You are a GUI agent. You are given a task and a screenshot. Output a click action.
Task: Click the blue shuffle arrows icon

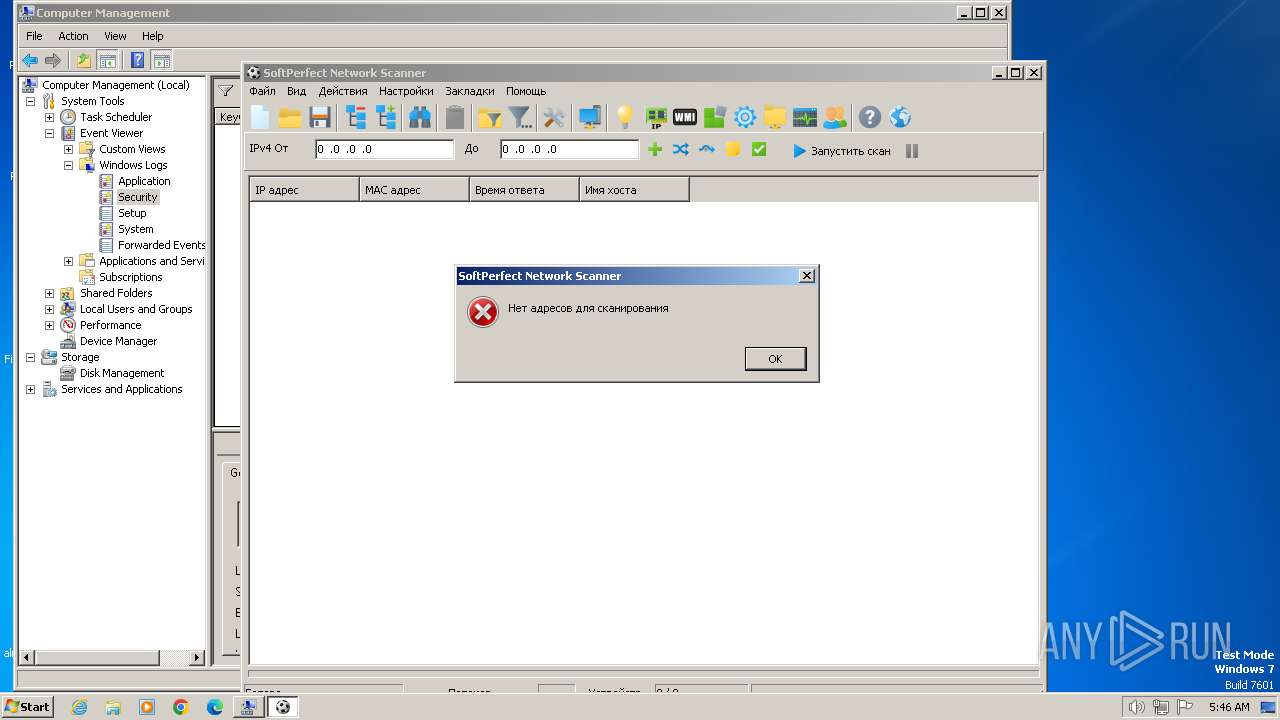(681, 149)
